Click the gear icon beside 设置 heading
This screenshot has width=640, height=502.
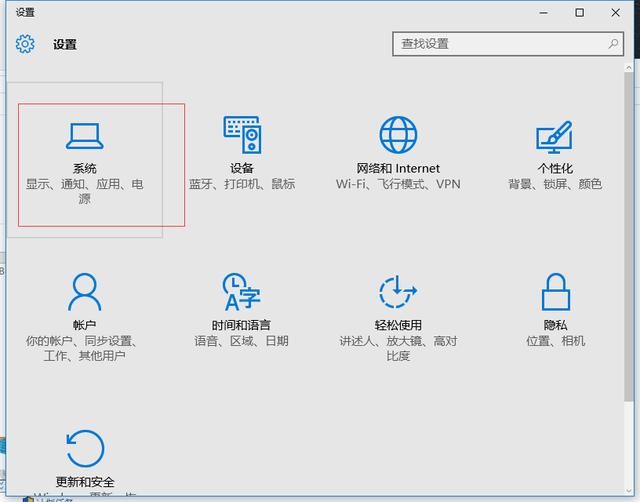25,44
